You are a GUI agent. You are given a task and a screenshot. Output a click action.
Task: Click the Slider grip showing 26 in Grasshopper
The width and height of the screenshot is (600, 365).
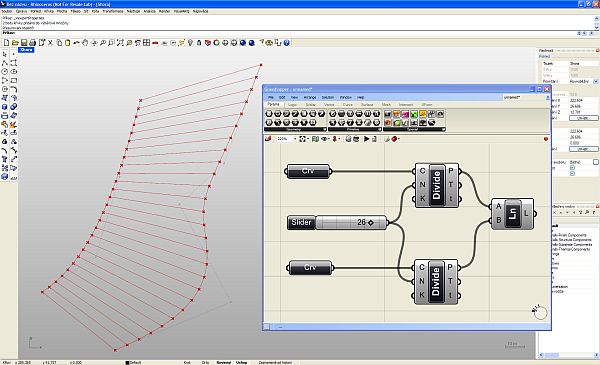coord(370,222)
